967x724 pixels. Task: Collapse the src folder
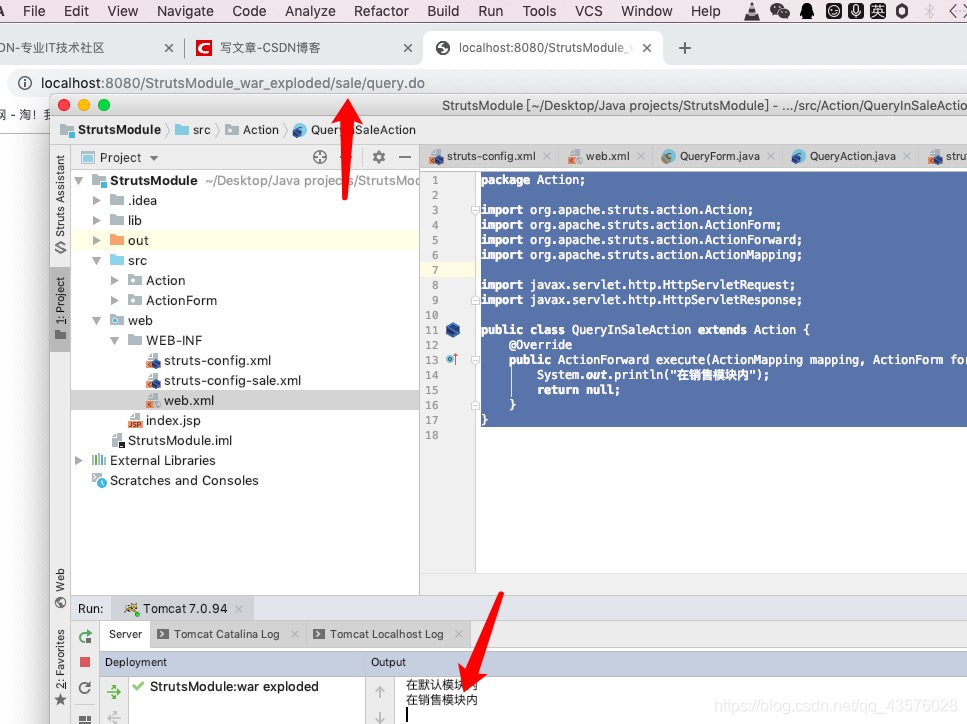[96, 260]
